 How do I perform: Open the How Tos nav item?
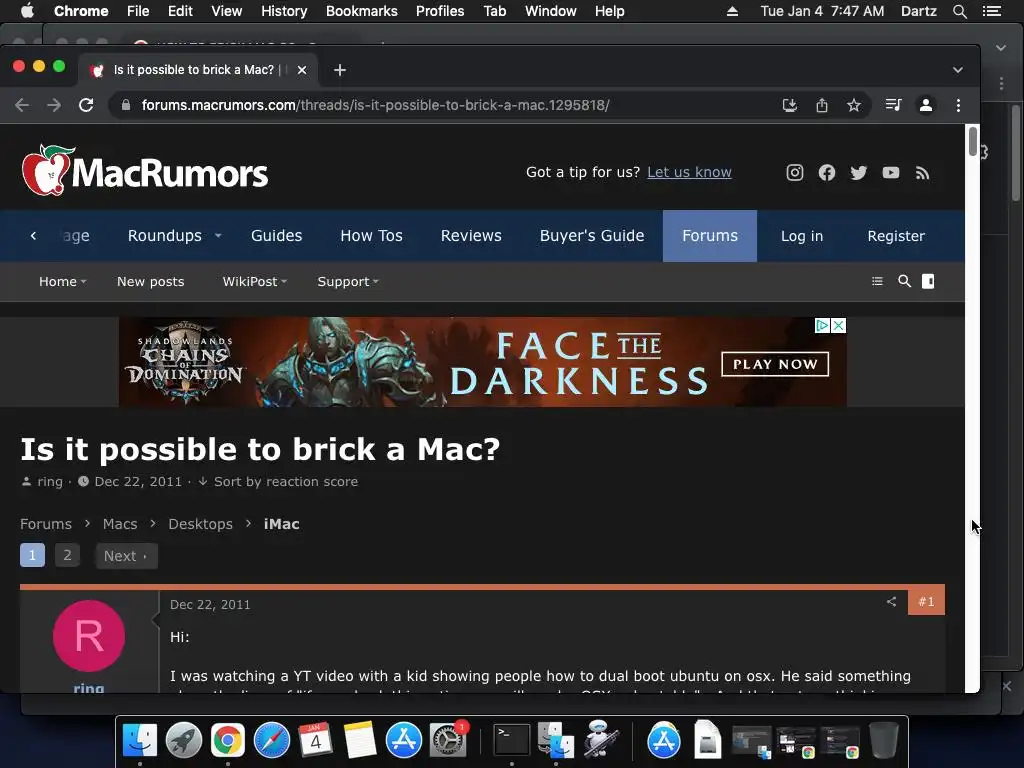click(371, 236)
